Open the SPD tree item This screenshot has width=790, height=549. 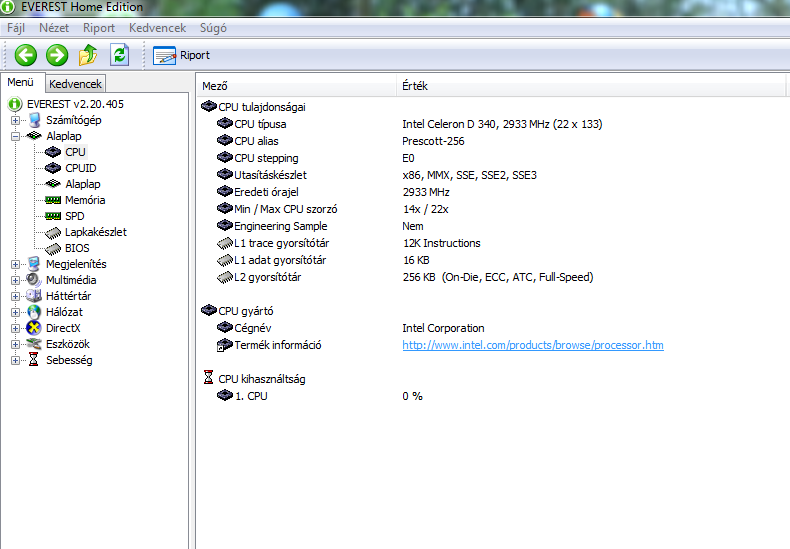pos(75,216)
